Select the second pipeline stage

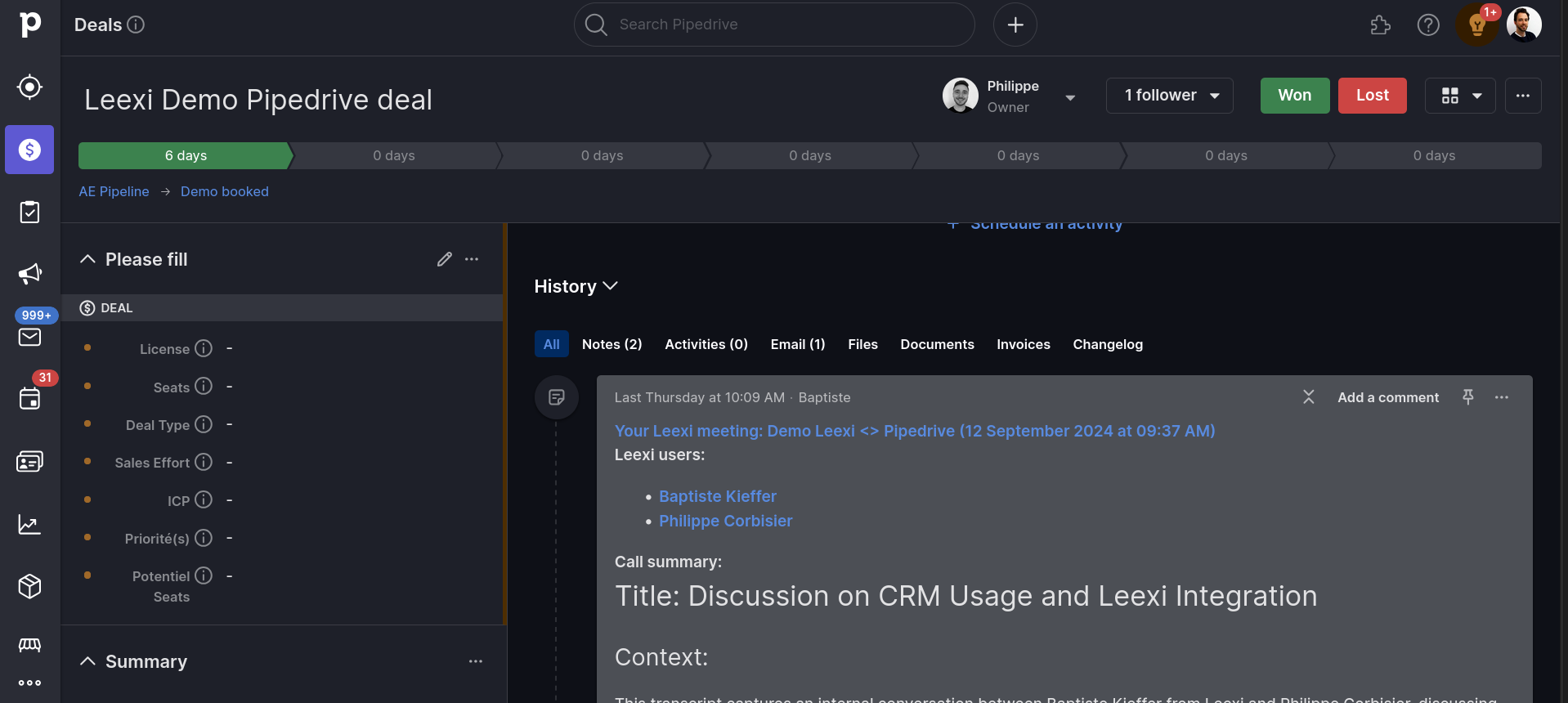click(x=394, y=155)
